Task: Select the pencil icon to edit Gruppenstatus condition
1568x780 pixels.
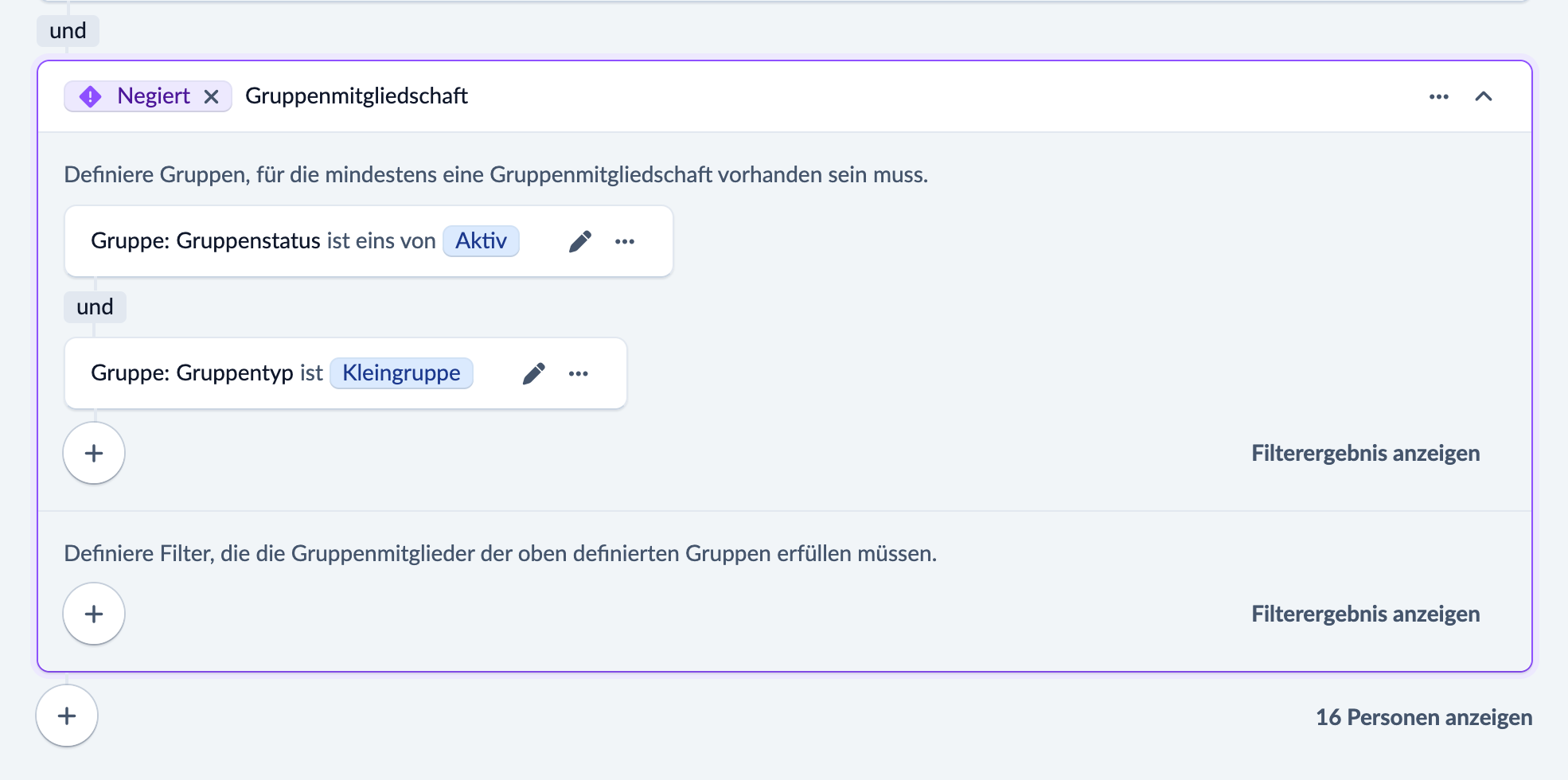Action: point(580,240)
